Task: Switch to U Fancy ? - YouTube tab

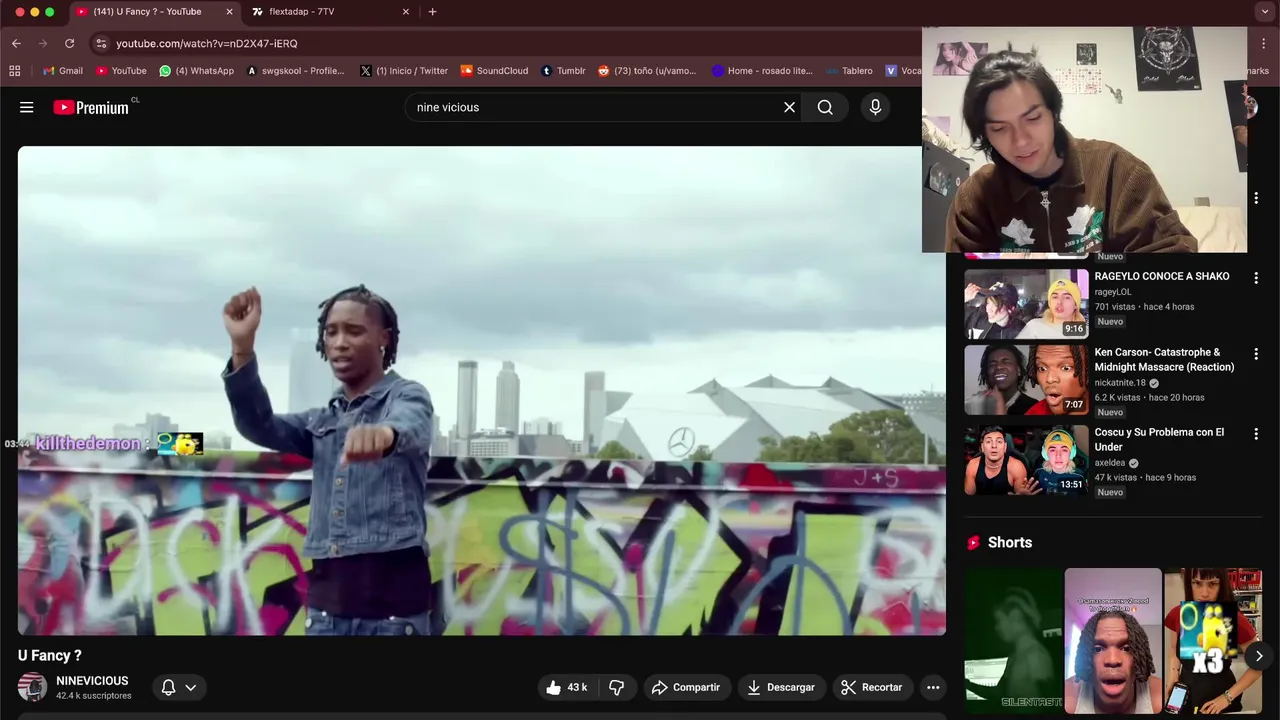Action: [x=147, y=12]
